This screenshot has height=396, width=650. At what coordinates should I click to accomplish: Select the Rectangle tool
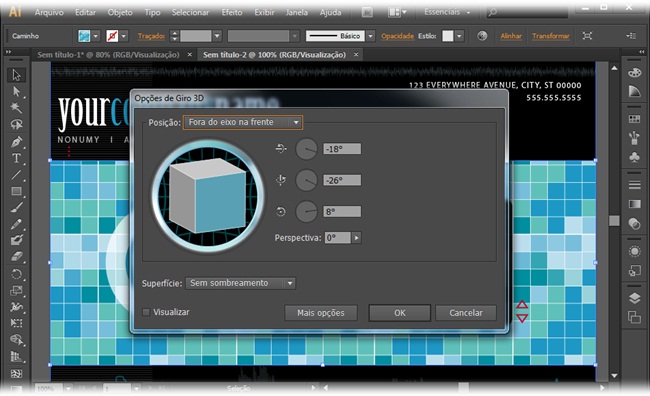point(16,191)
